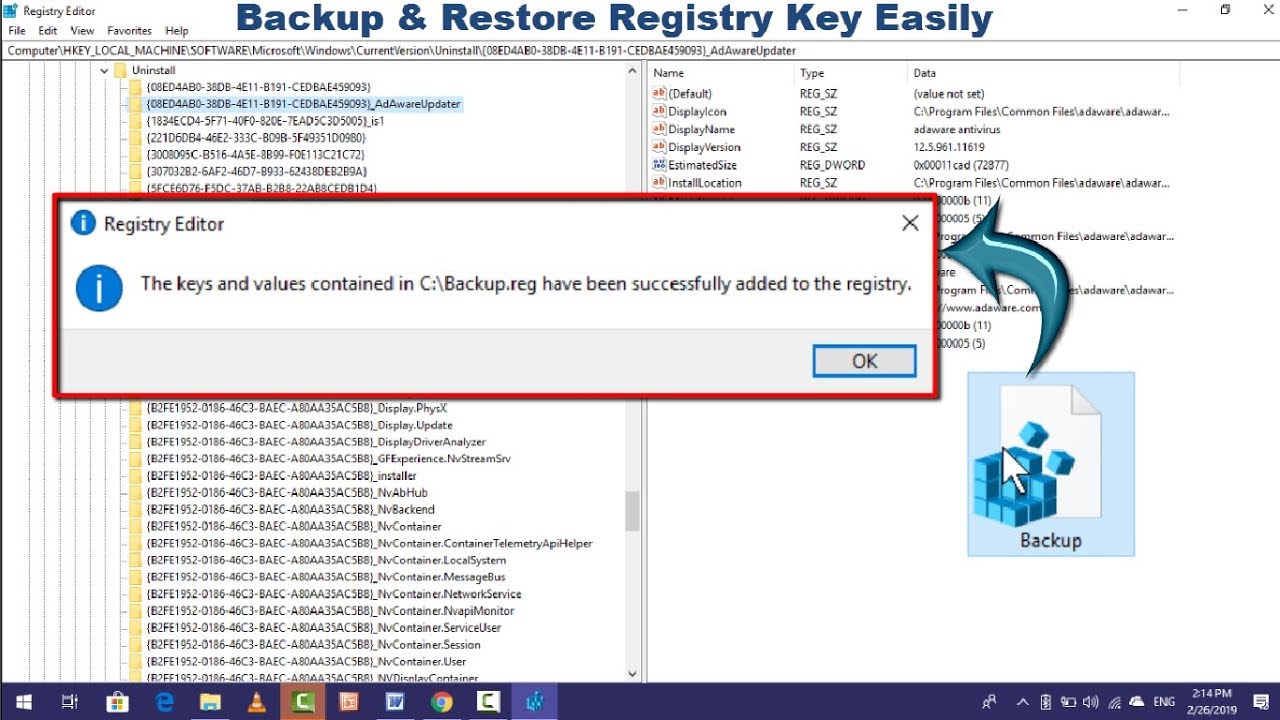Screen dimensions: 1280x720
Task: Click the '0x00011cad (72877)' data cell
Action: click(x=962, y=165)
